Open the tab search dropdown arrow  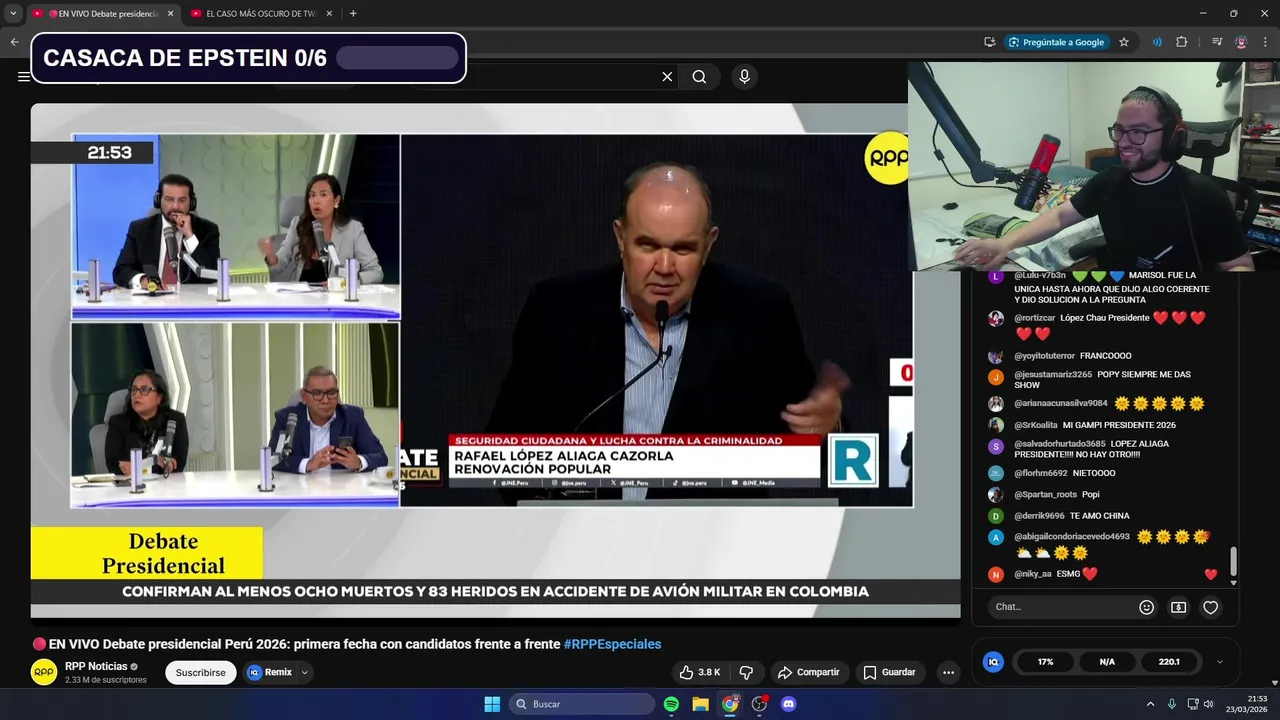click(13, 13)
